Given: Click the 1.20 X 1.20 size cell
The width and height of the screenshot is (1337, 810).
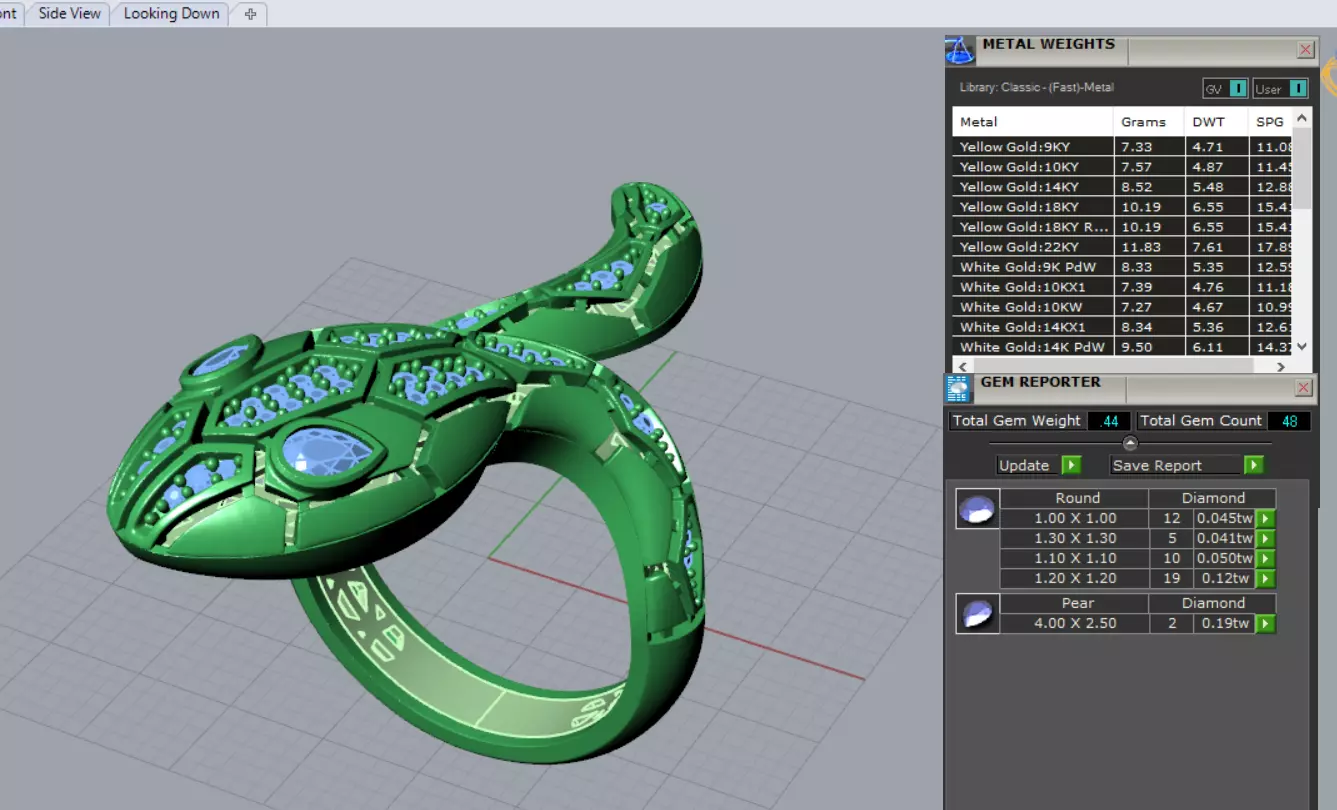Looking at the screenshot, I should 1075,578.
